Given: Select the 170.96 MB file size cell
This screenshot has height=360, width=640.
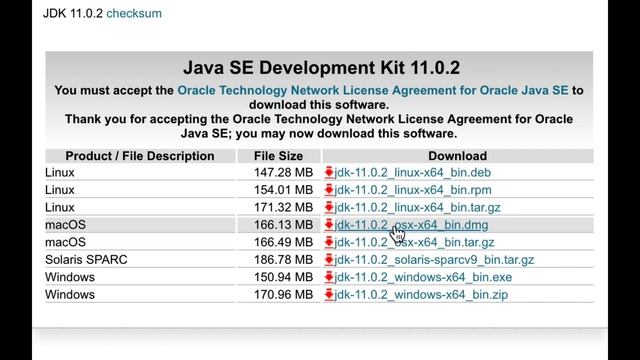Looking at the screenshot, I should (279, 295).
